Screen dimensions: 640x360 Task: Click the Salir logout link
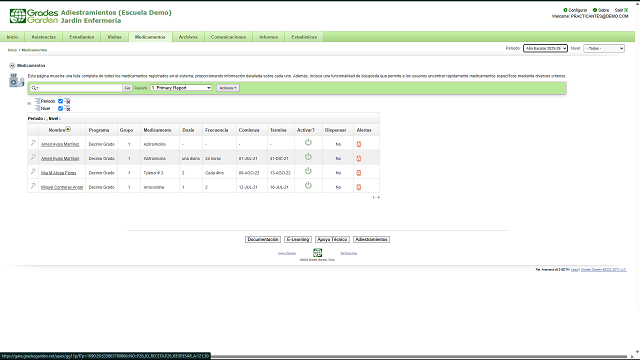(619, 10)
